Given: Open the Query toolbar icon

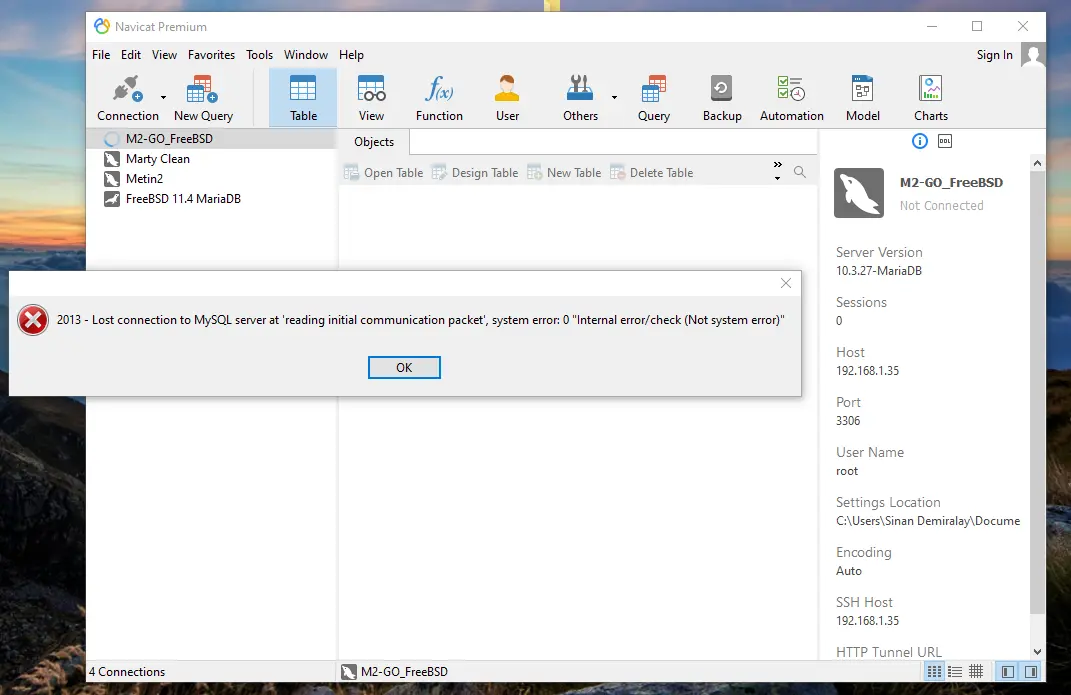Looking at the screenshot, I should click(x=654, y=98).
